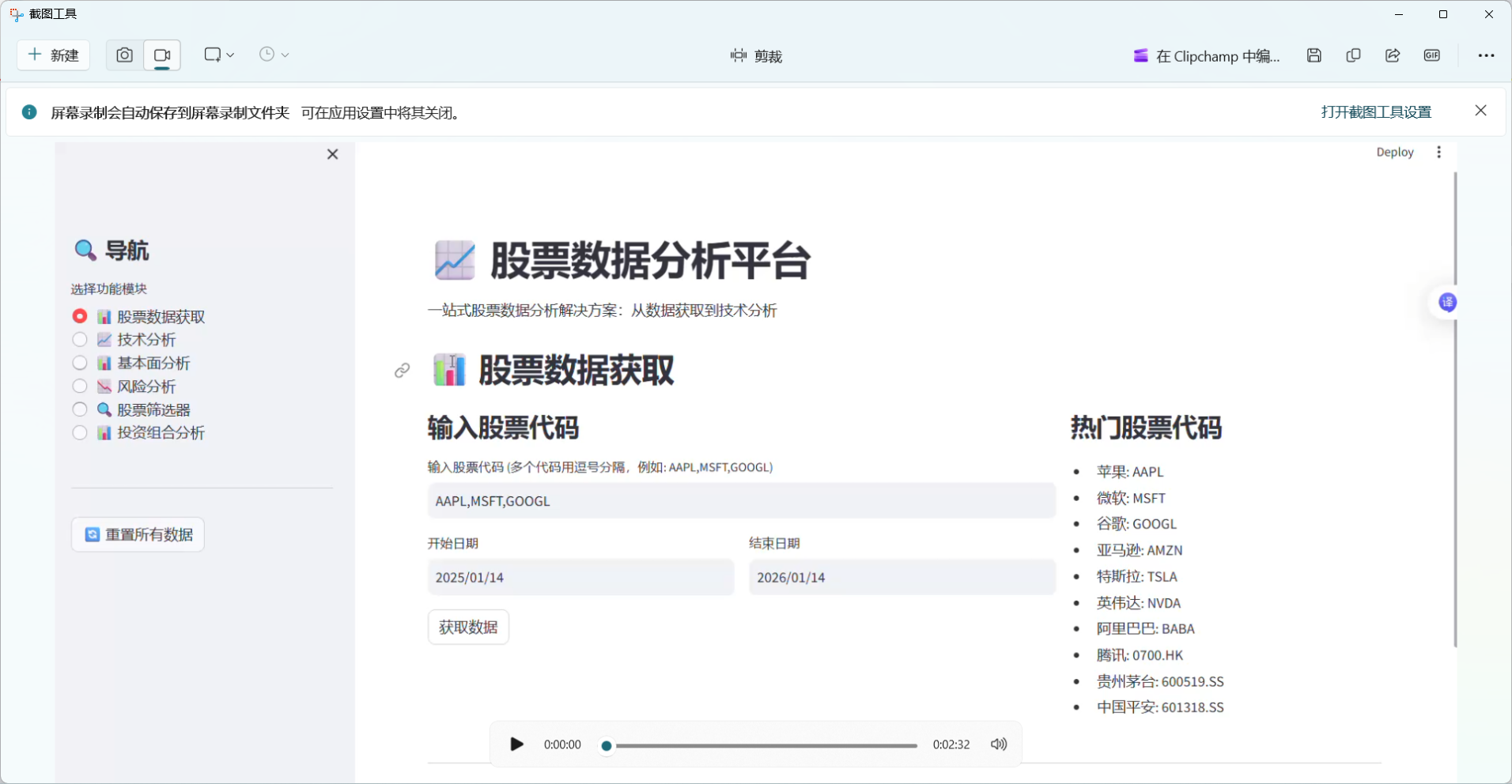The height and width of the screenshot is (784, 1512).
Task: Choose the 投资组合分析 module
Action: (x=79, y=432)
